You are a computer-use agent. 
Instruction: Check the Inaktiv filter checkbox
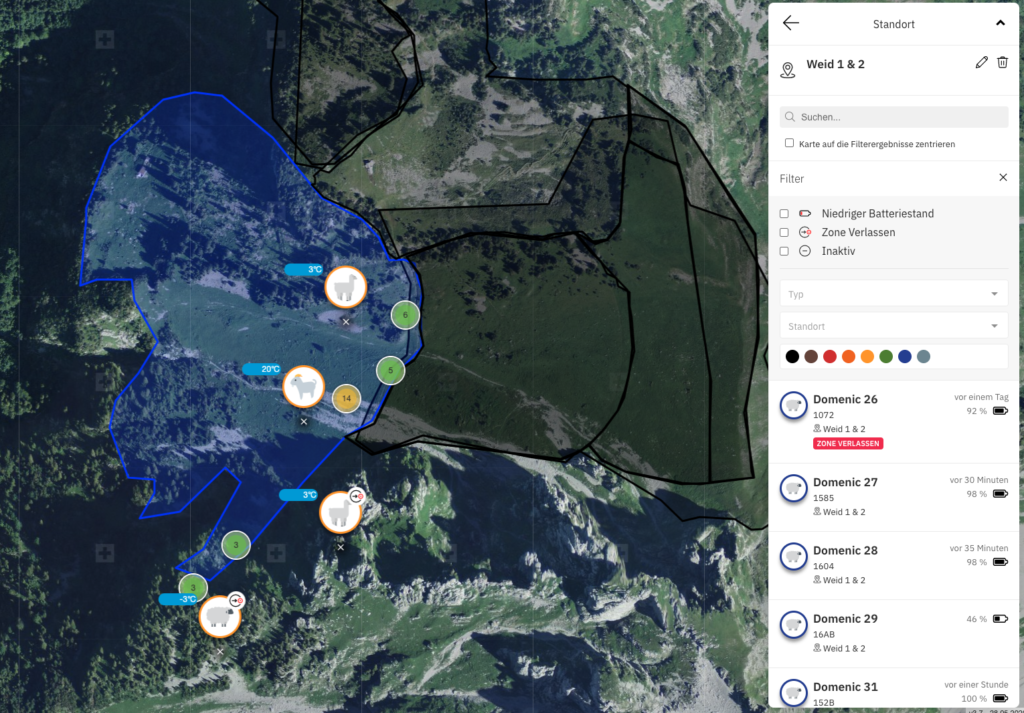pyautogui.click(x=785, y=251)
